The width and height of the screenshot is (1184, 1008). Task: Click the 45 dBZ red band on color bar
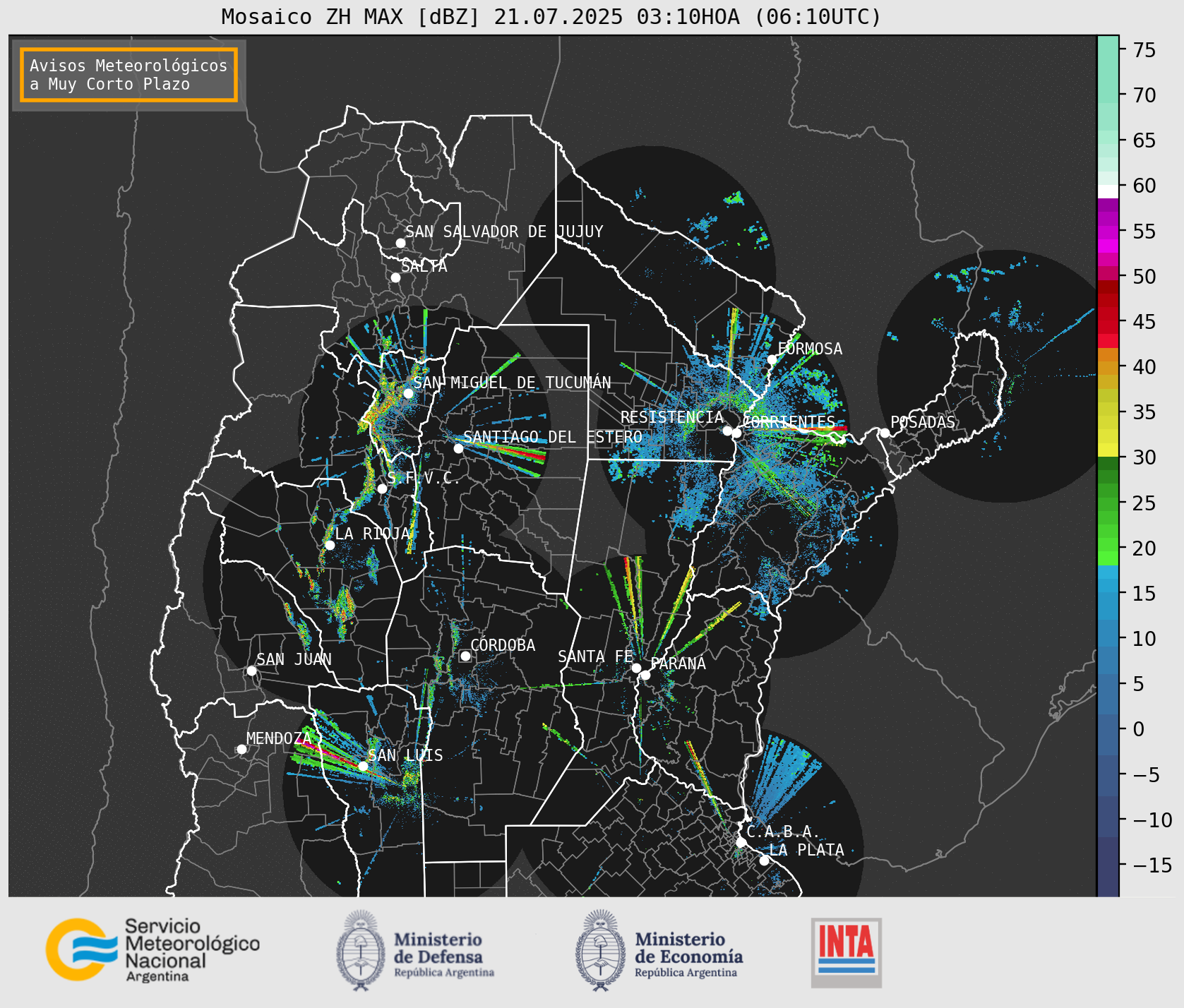click(1108, 327)
